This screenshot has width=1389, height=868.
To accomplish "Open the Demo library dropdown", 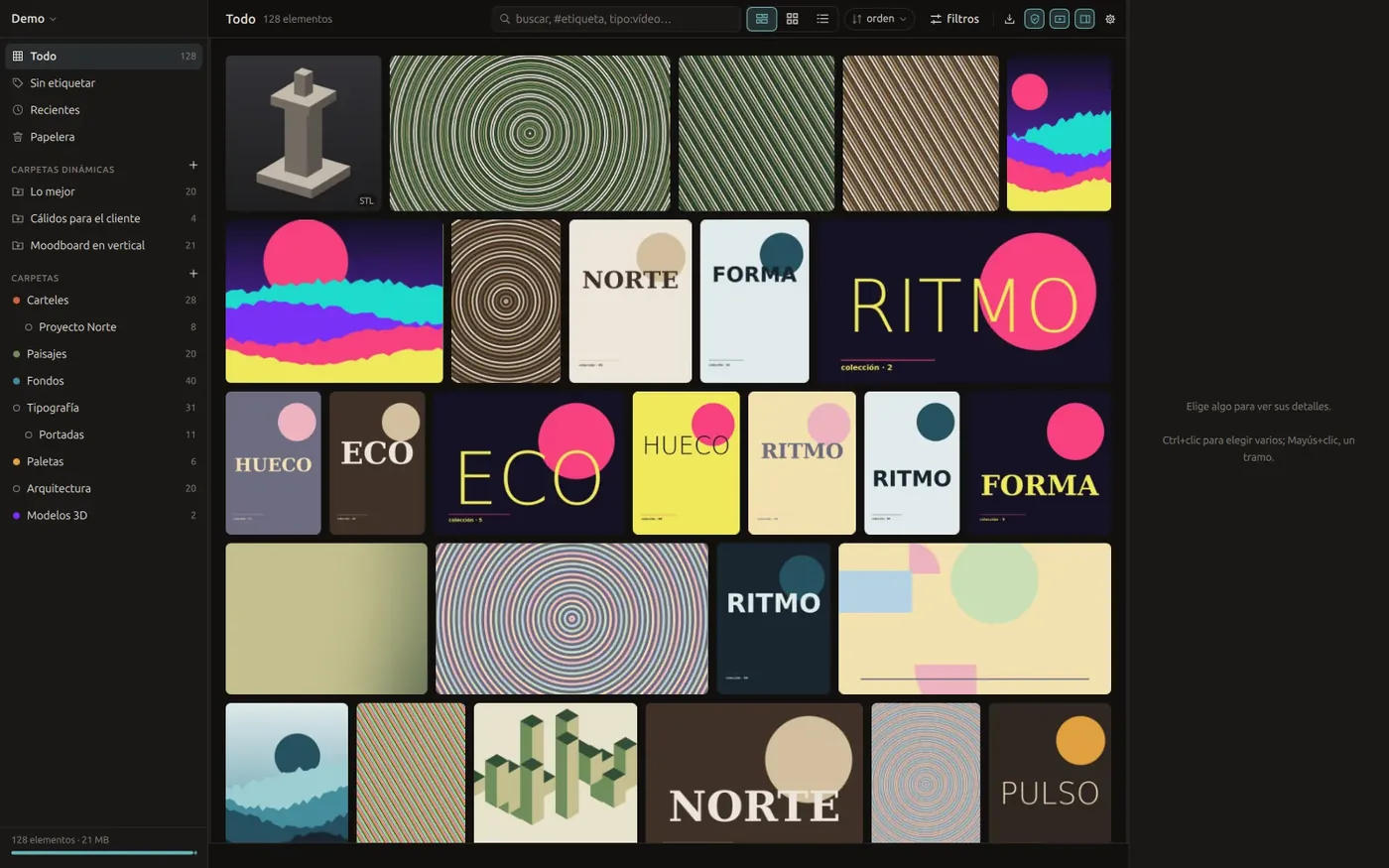I will click(x=34, y=19).
